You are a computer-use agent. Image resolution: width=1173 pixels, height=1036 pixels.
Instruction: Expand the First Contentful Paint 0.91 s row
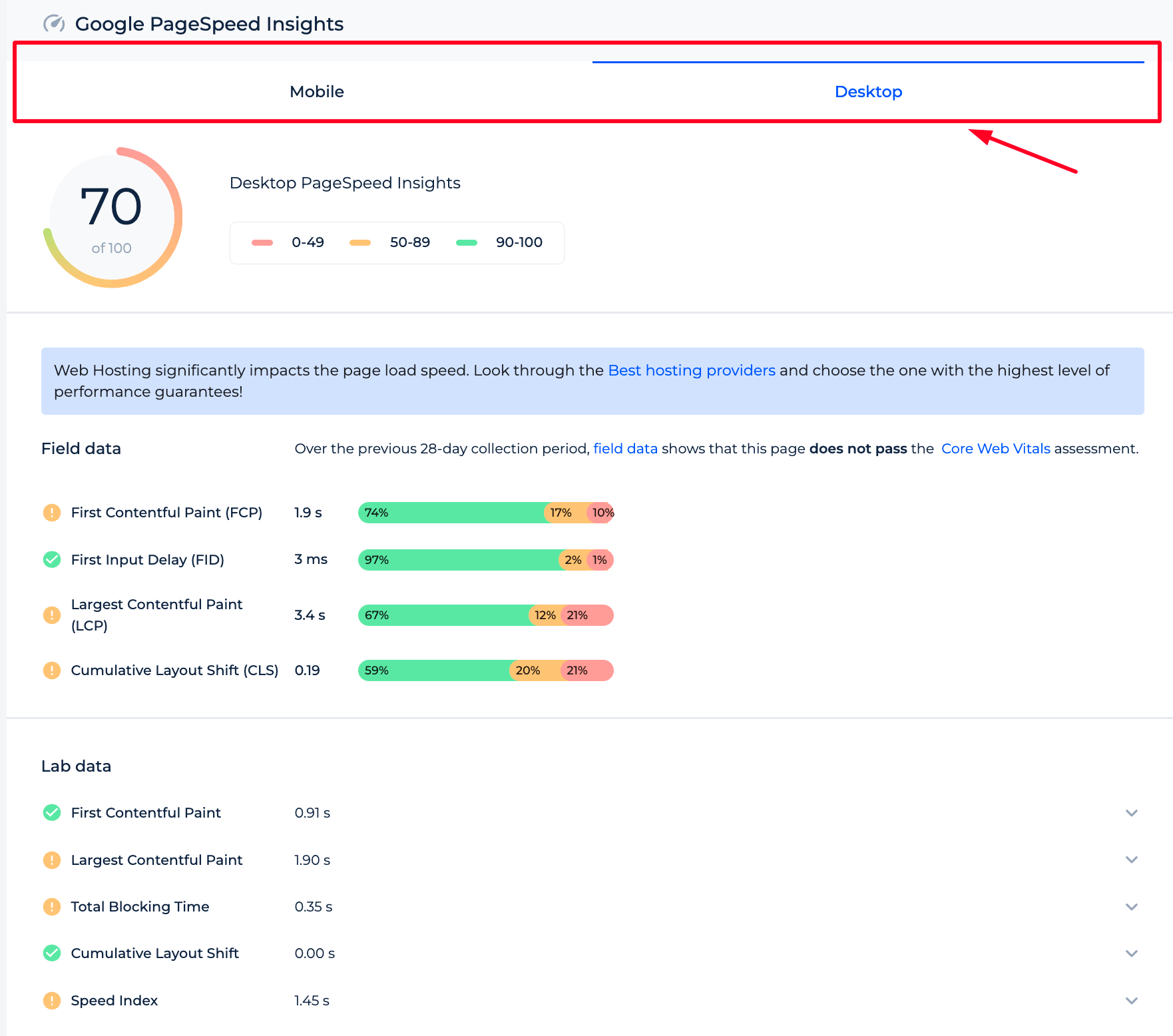click(1132, 813)
